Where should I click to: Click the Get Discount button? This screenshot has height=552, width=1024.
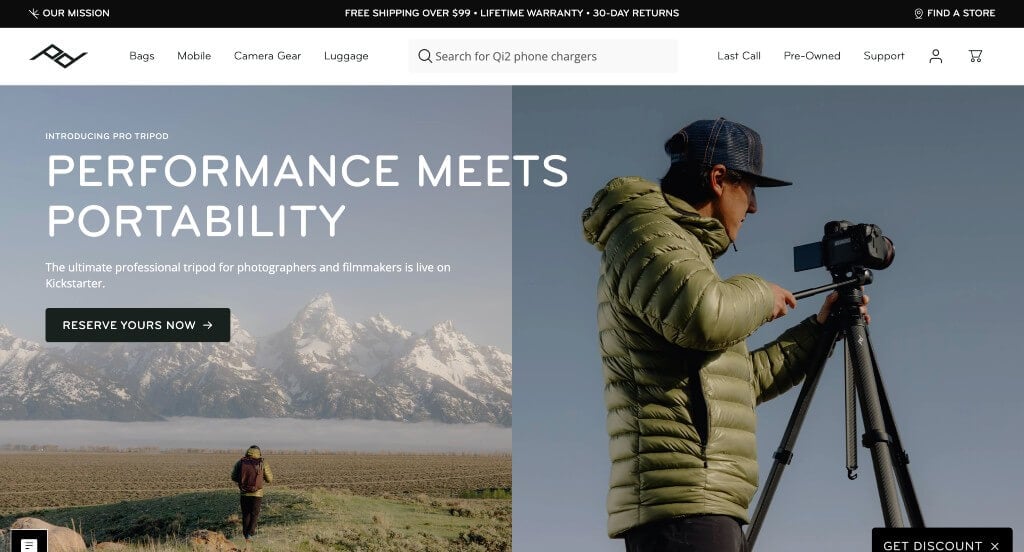click(932, 545)
